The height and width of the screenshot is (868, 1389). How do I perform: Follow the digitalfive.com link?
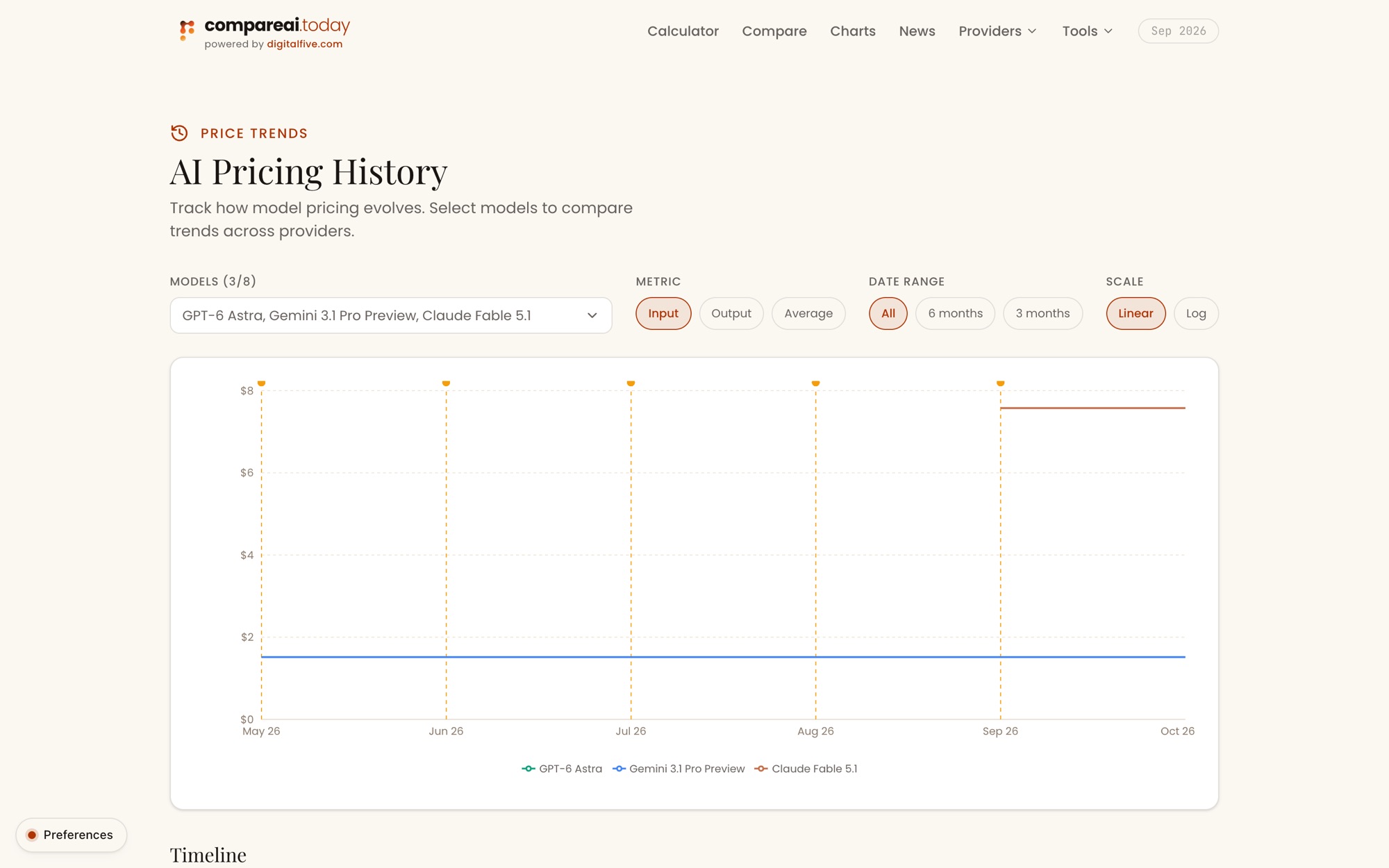click(304, 44)
